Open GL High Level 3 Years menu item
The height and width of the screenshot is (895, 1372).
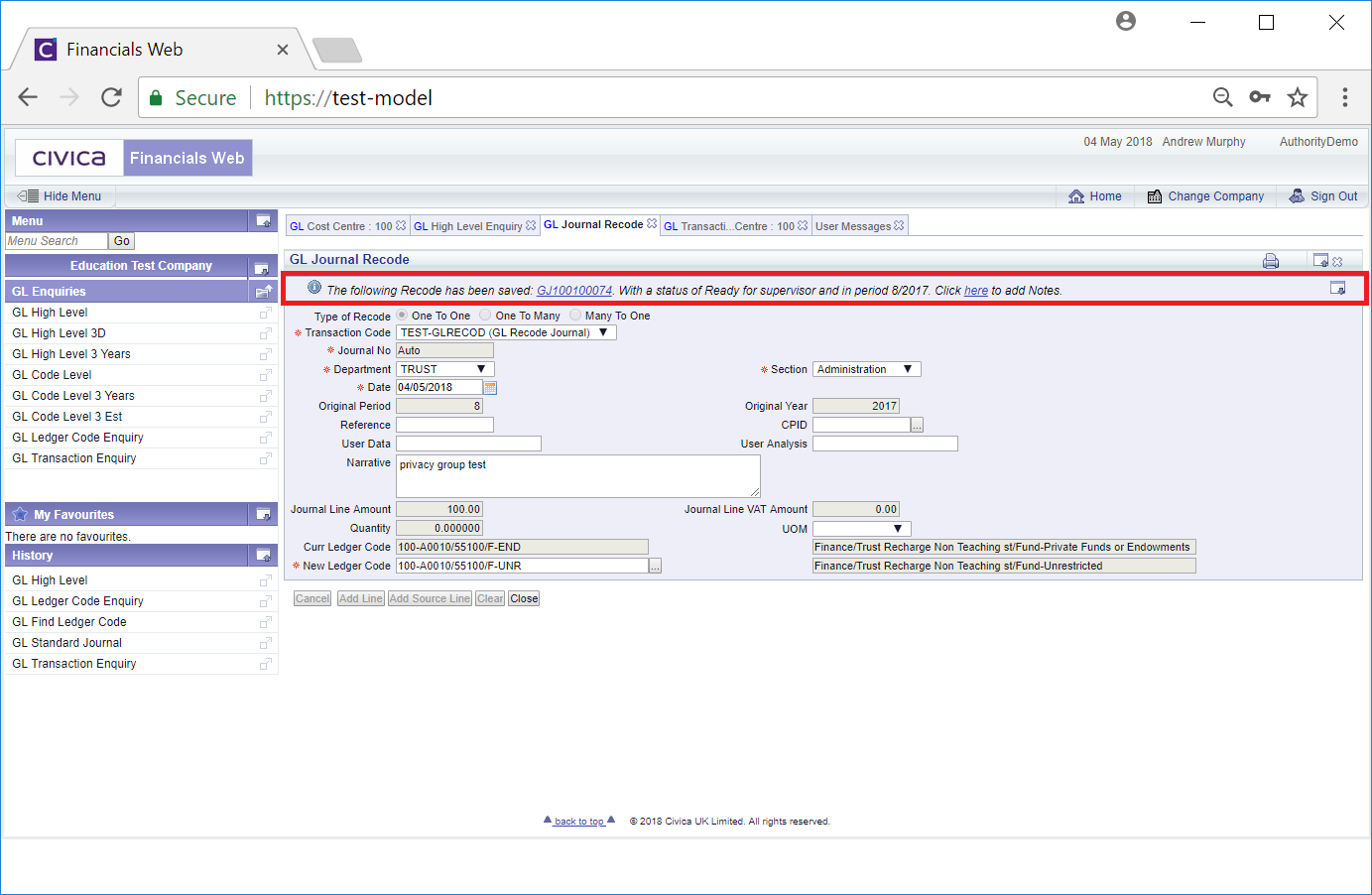pos(71,354)
